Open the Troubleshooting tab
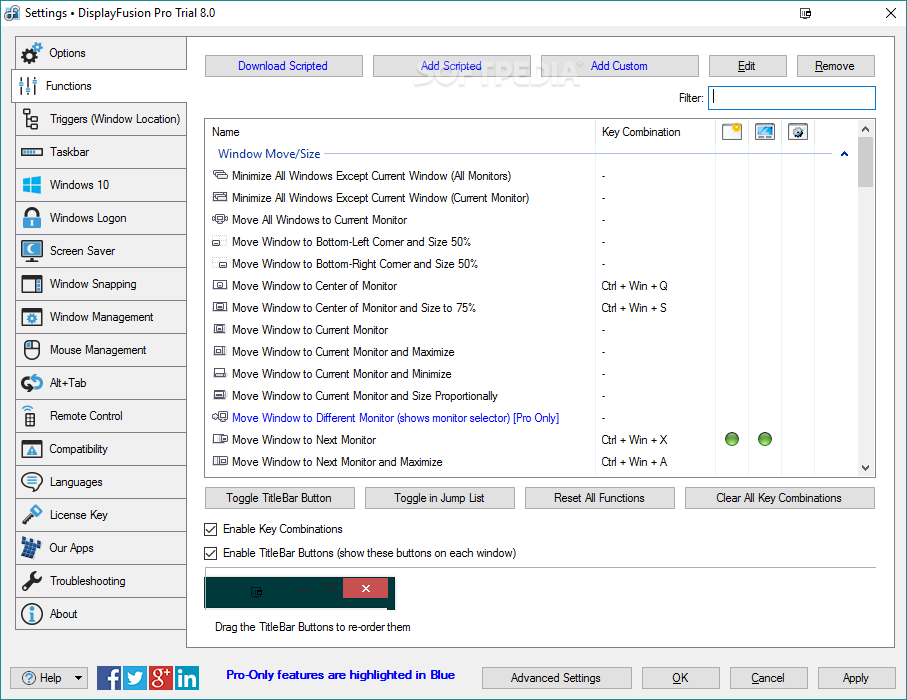 101,581
